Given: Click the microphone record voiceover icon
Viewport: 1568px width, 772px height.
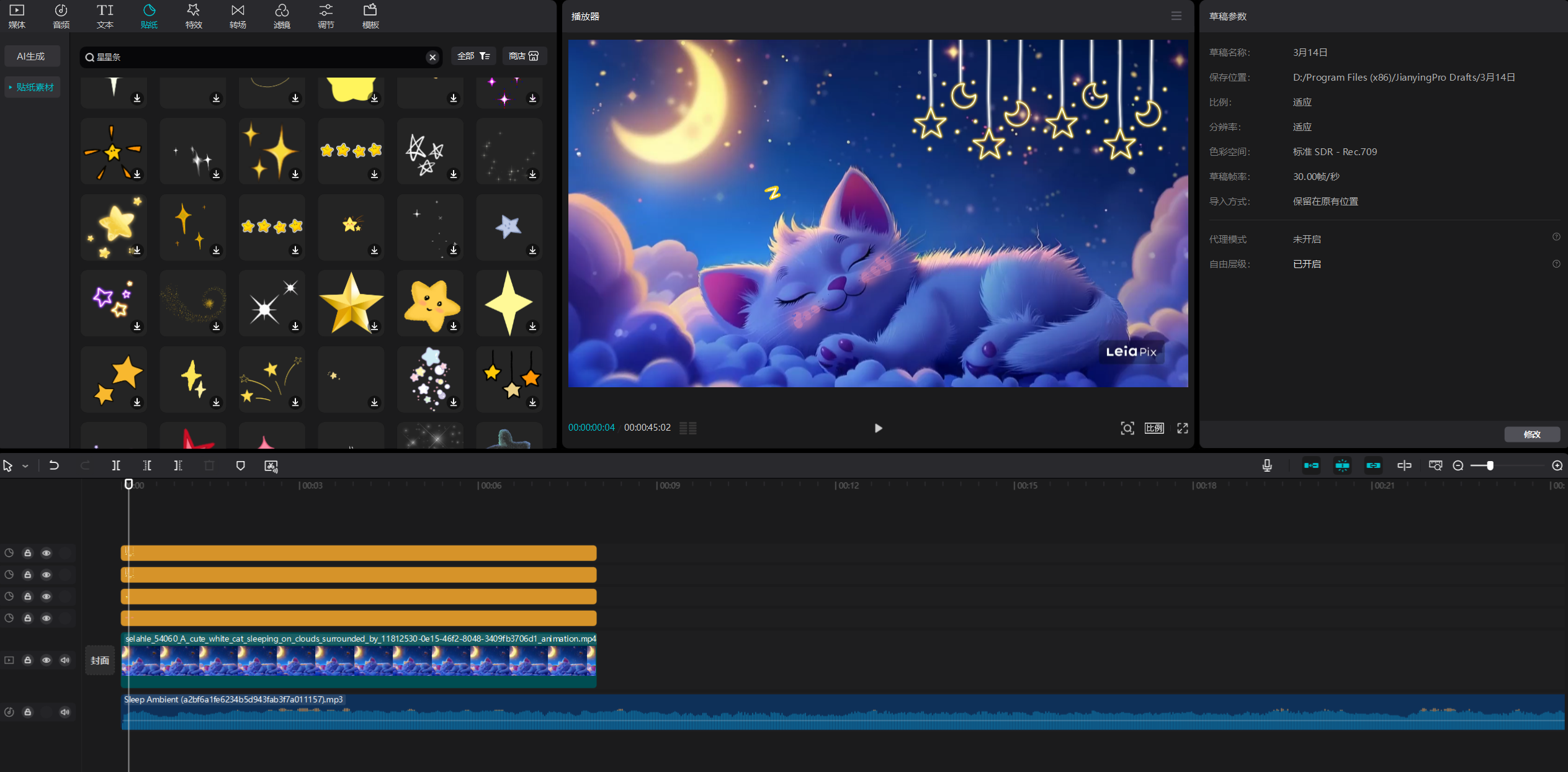Looking at the screenshot, I should coord(1267,465).
